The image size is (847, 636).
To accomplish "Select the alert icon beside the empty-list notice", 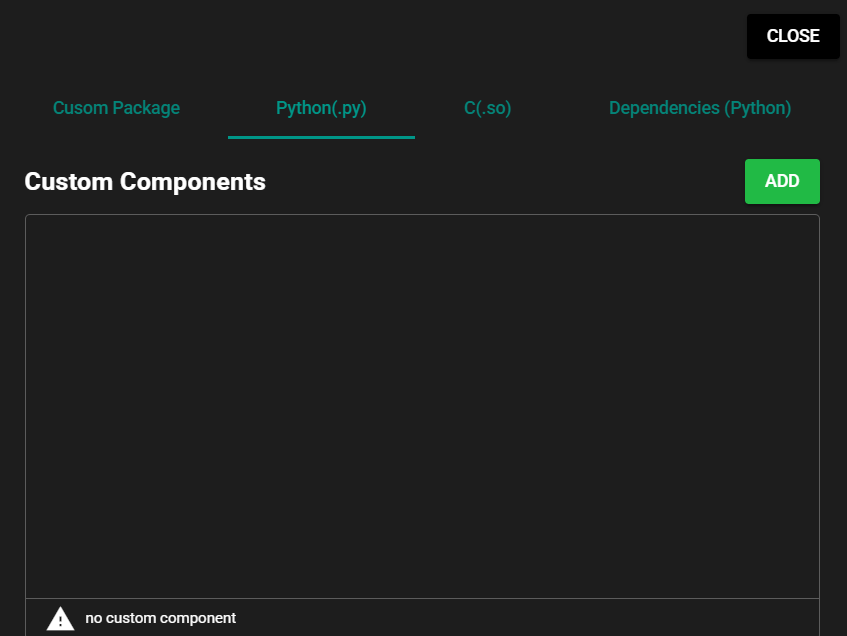I will click(60, 619).
